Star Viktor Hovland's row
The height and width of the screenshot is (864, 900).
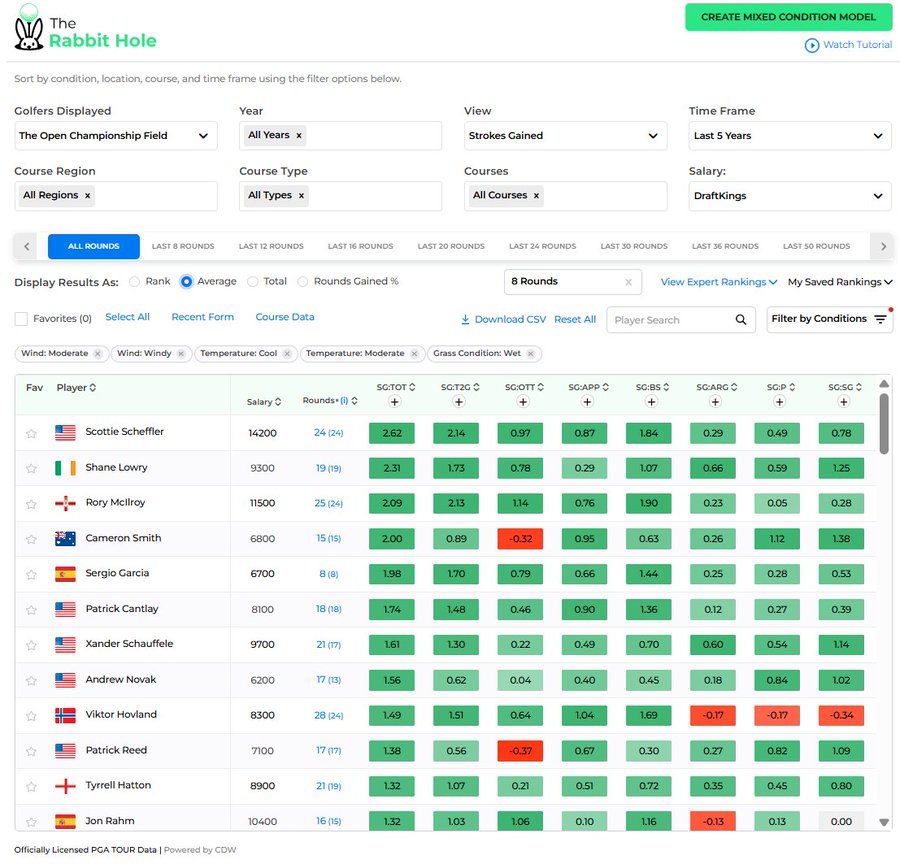pyautogui.click(x=31, y=716)
